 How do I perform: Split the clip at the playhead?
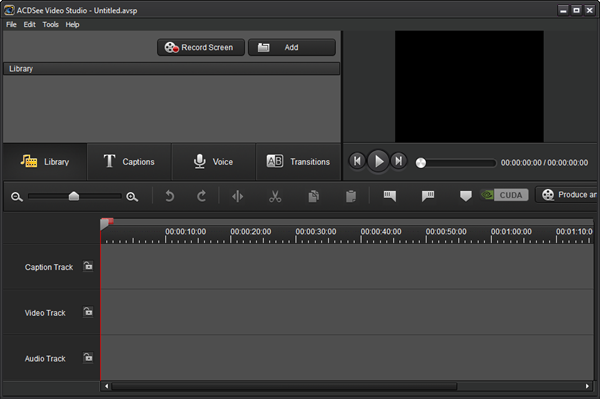tap(237, 196)
